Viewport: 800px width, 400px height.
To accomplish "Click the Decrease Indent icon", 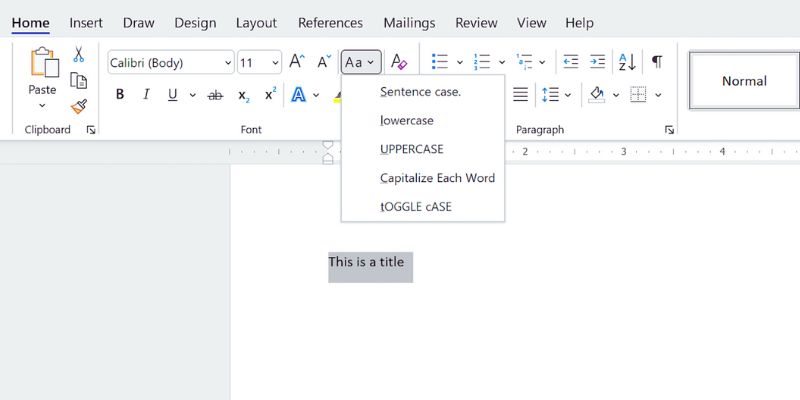I will pos(571,62).
